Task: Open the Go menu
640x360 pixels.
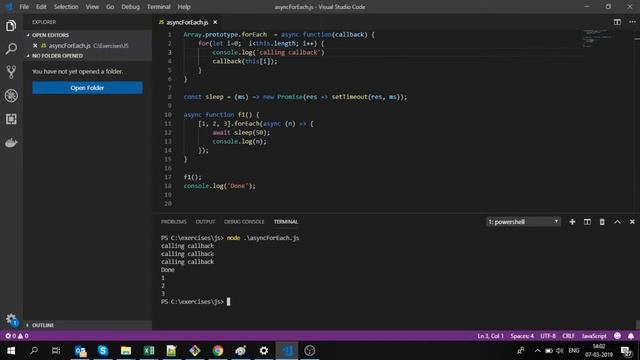Action: click(x=110, y=7)
